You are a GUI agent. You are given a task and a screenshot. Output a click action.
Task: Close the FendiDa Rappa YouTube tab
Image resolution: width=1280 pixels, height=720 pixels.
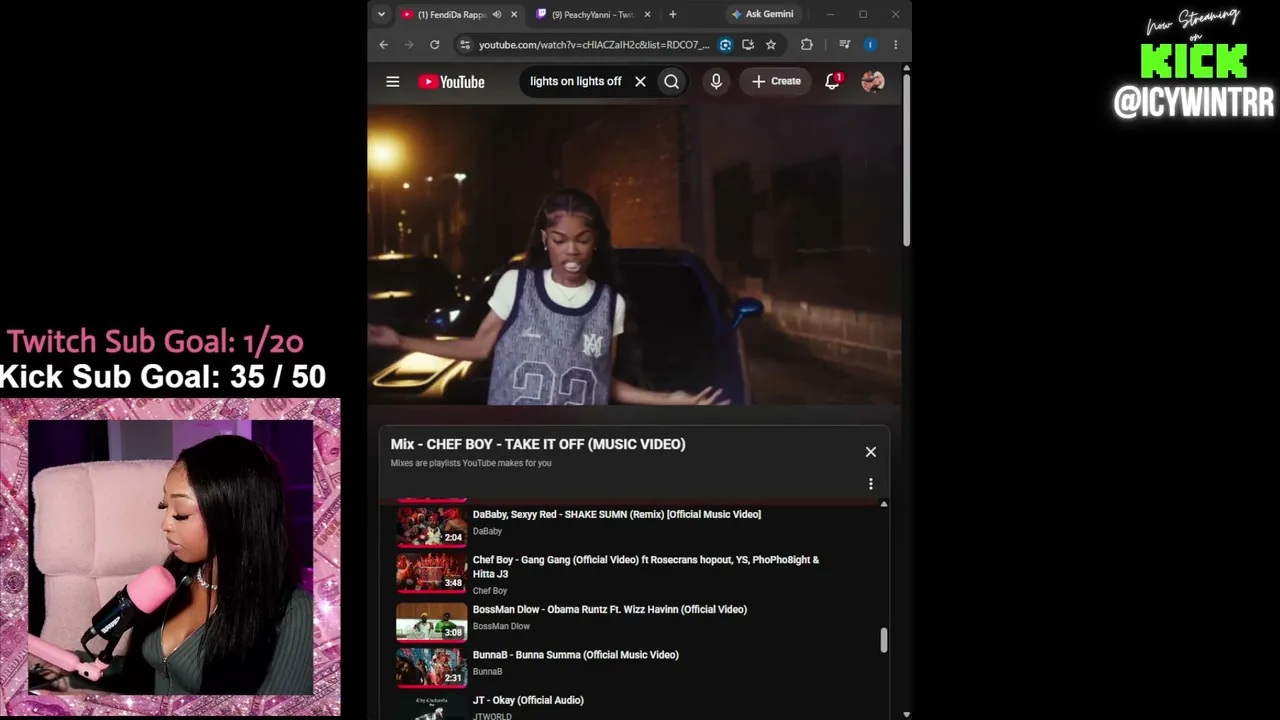[514, 15]
